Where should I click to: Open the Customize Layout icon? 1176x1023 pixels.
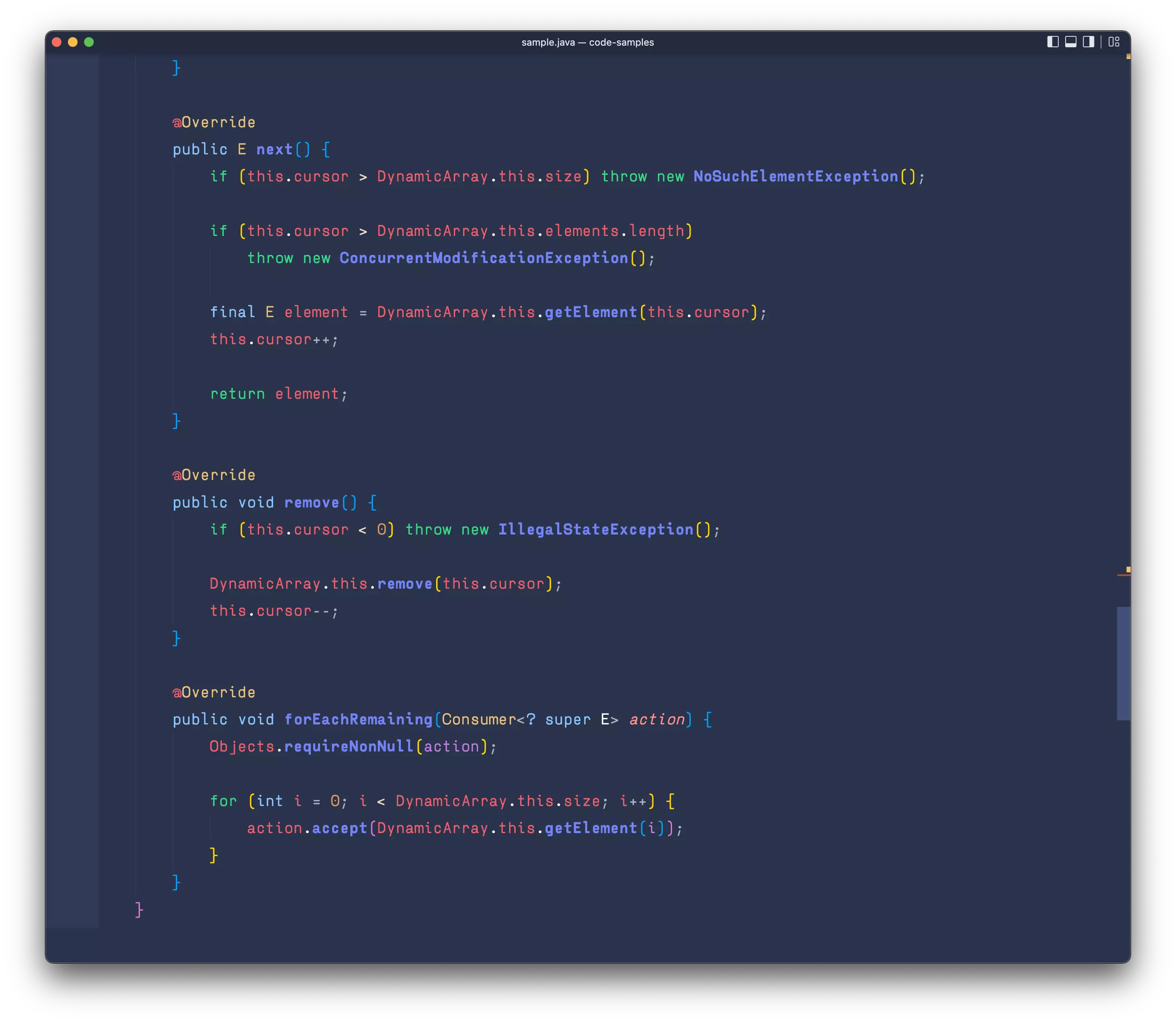(x=1113, y=42)
